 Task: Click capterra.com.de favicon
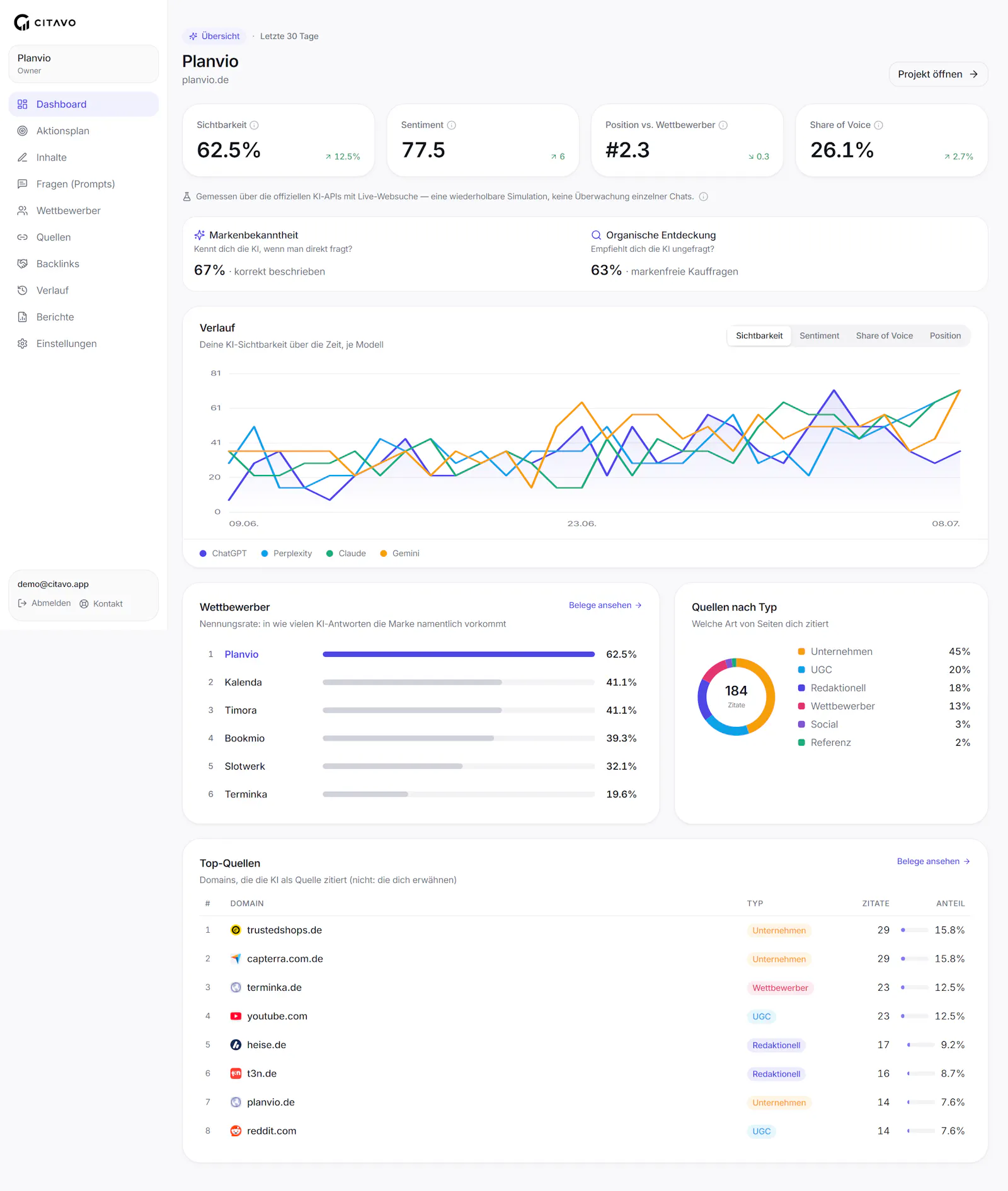click(x=236, y=959)
